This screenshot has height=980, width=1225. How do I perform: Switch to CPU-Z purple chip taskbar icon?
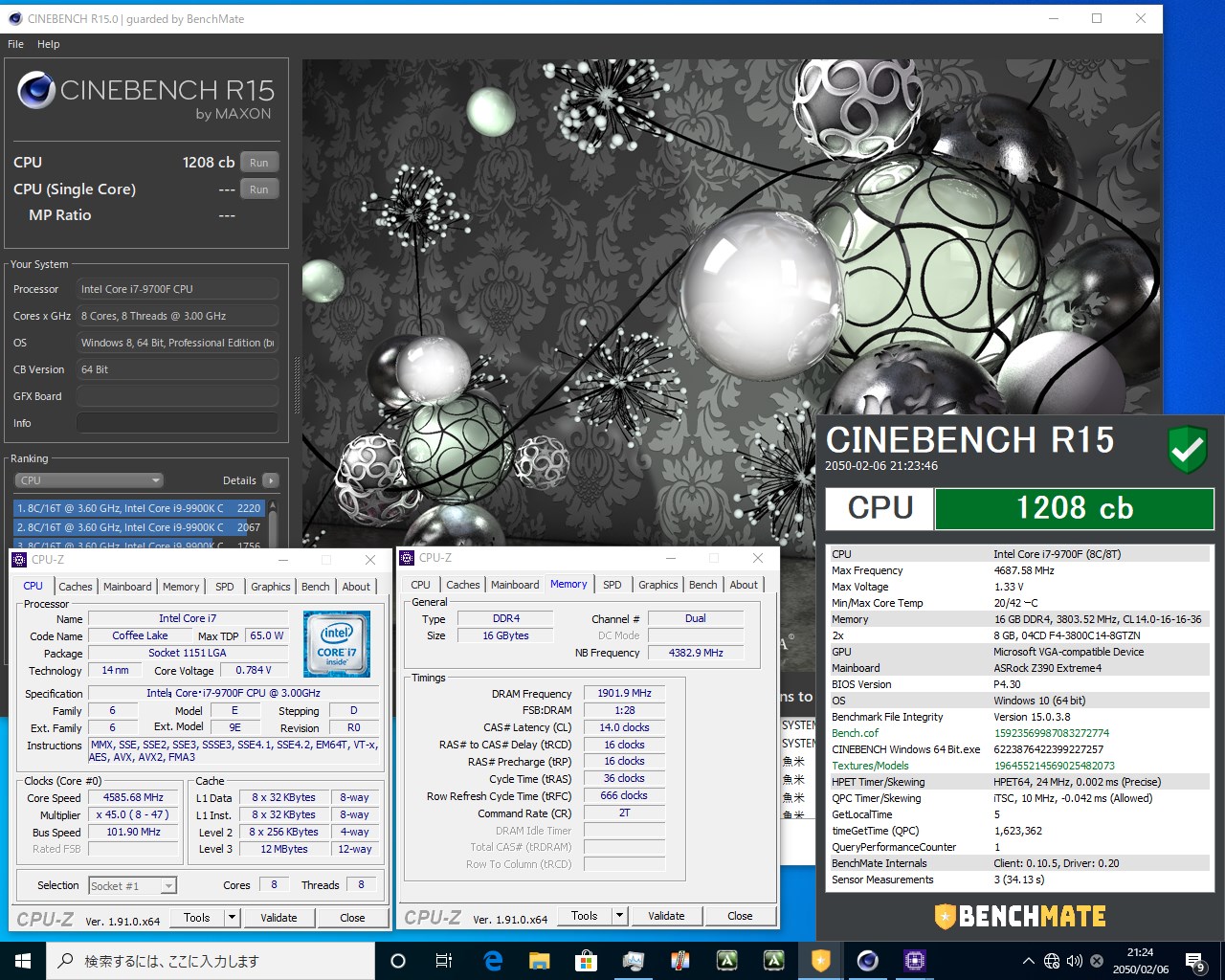pyautogui.click(x=914, y=961)
